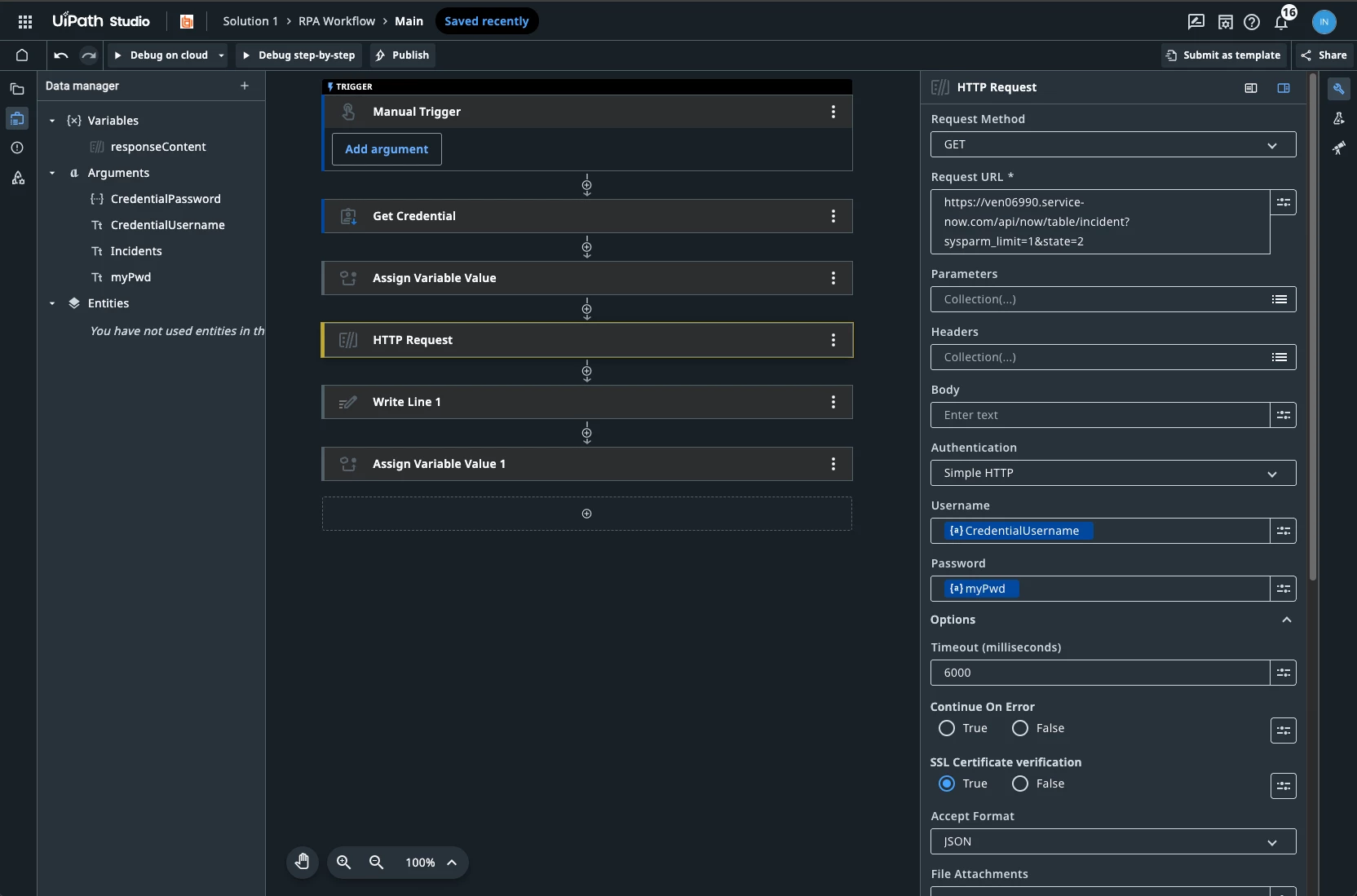This screenshot has height=896, width=1357.
Task: Select the Properties wrench panel icon
Action: pos(1338,89)
